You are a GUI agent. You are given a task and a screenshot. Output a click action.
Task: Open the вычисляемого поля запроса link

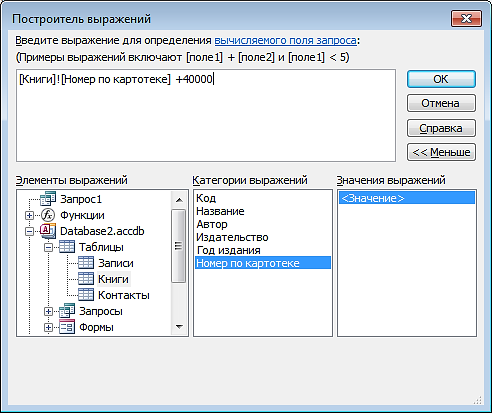coord(285,40)
